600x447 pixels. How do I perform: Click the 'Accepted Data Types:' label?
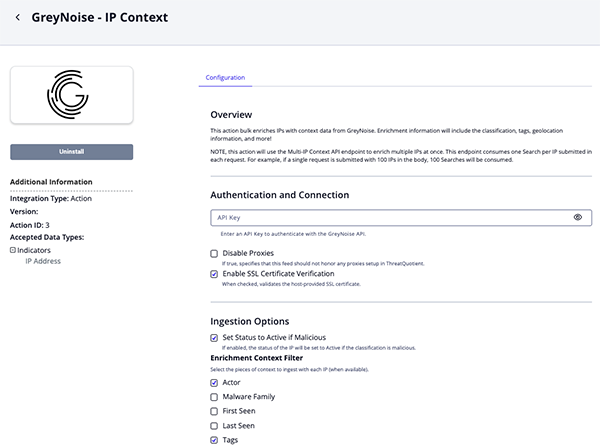coord(47,237)
